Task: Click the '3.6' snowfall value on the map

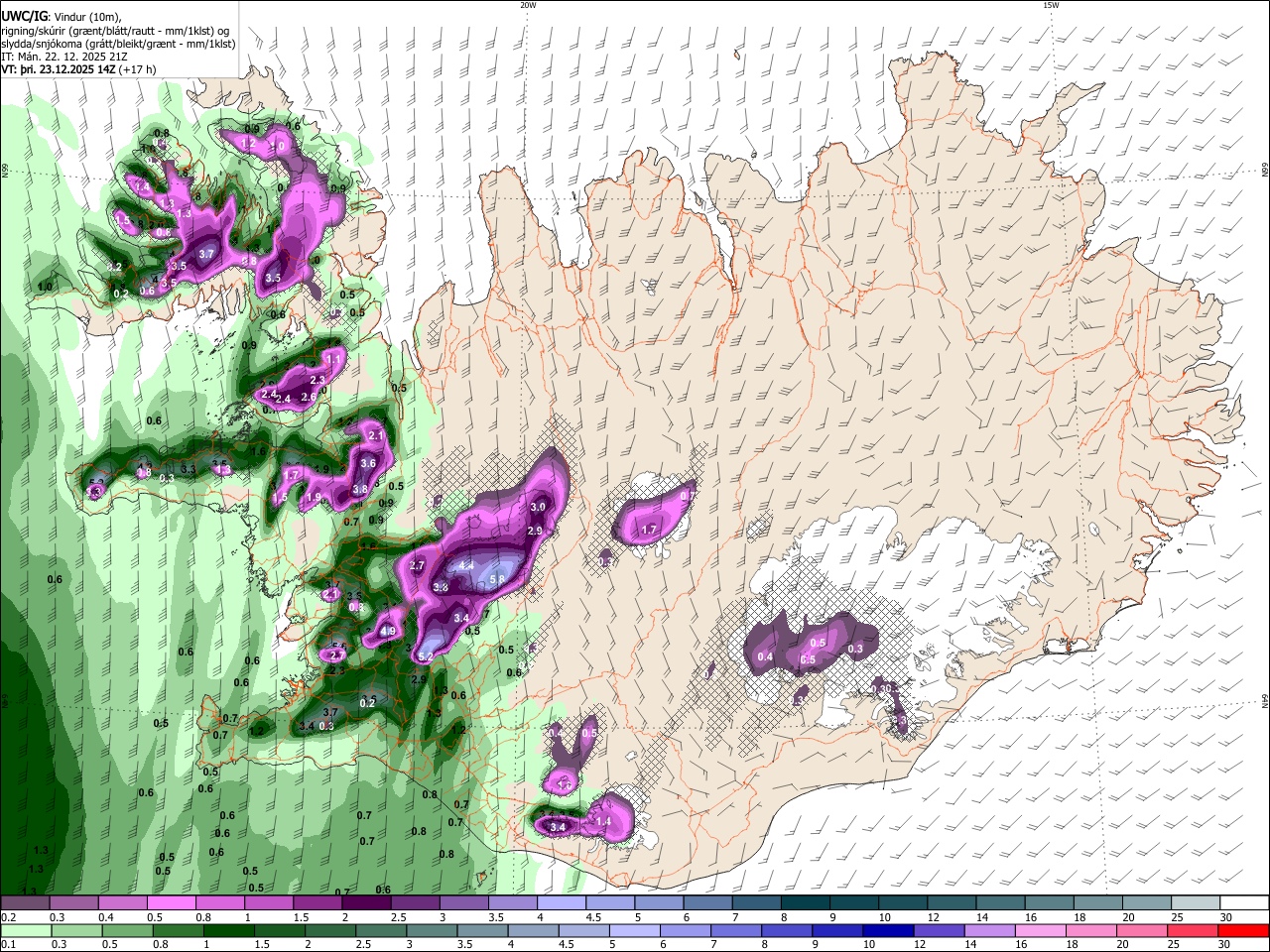Action: (368, 463)
